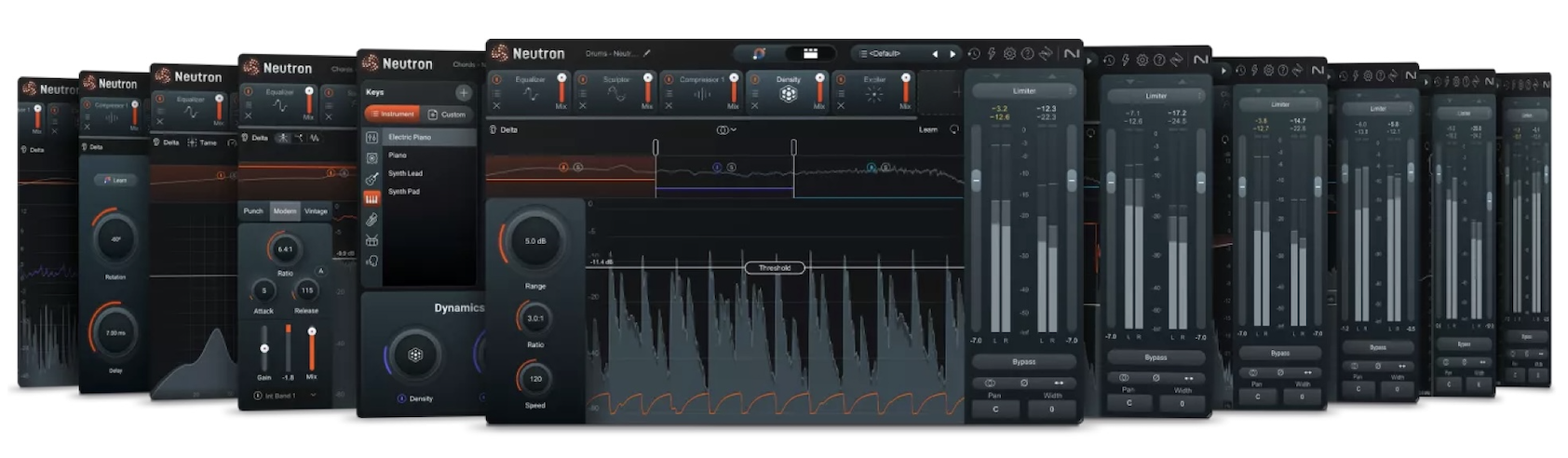The height and width of the screenshot is (458, 1568).
Task: Open the Sculptor module preset list icon
Action: click(583, 93)
